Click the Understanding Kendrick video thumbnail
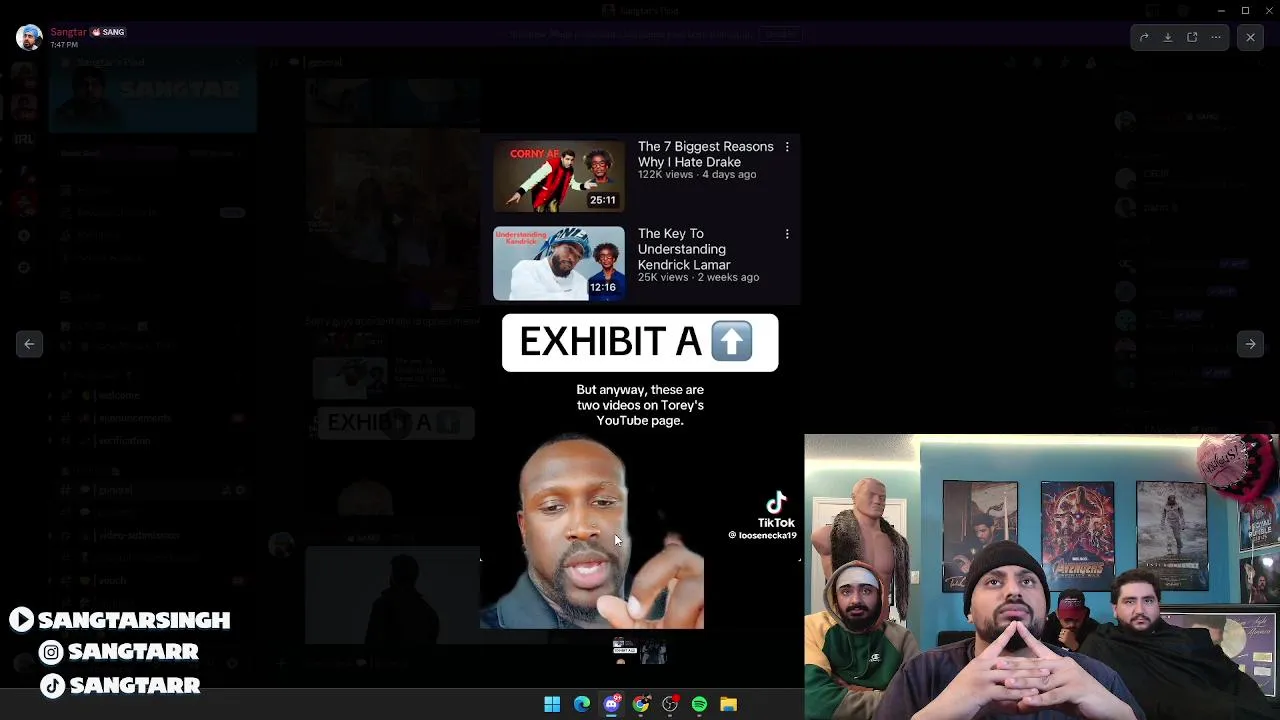The height and width of the screenshot is (720, 1280). click(558, 263)
